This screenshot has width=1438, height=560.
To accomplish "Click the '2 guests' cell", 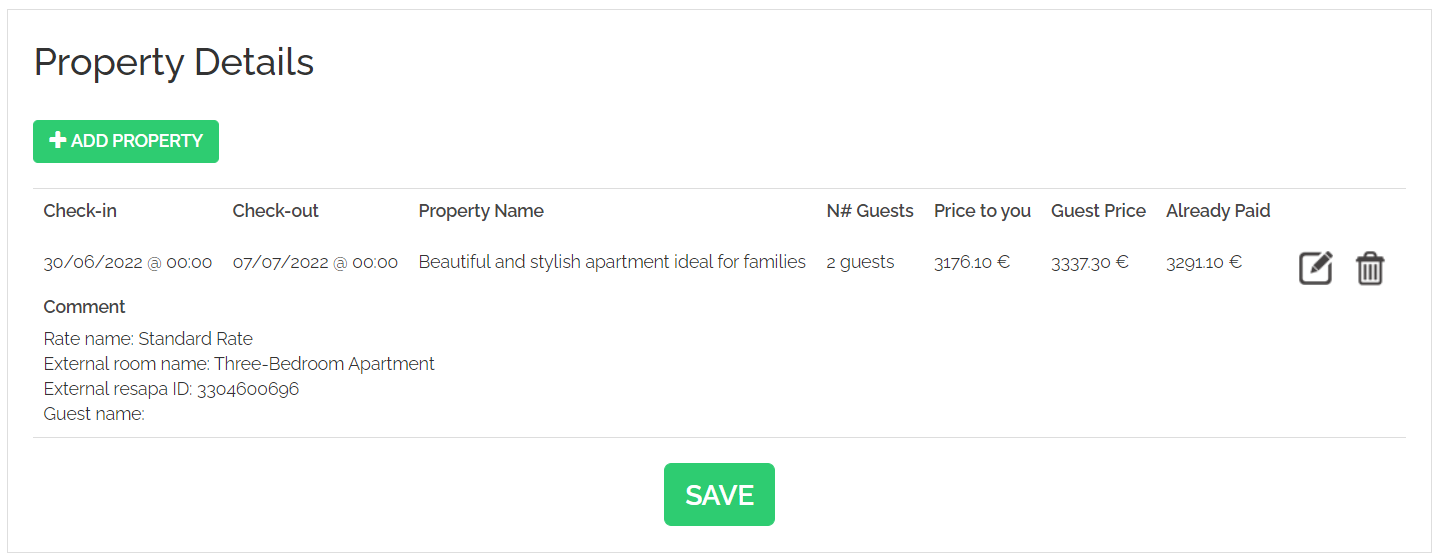I will [860, 262].
